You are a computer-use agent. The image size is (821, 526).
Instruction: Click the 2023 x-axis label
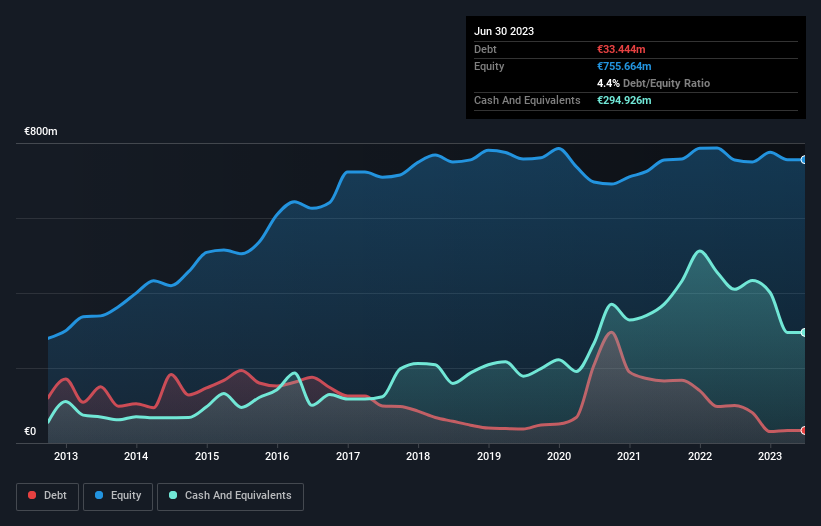tap(770, 457)
